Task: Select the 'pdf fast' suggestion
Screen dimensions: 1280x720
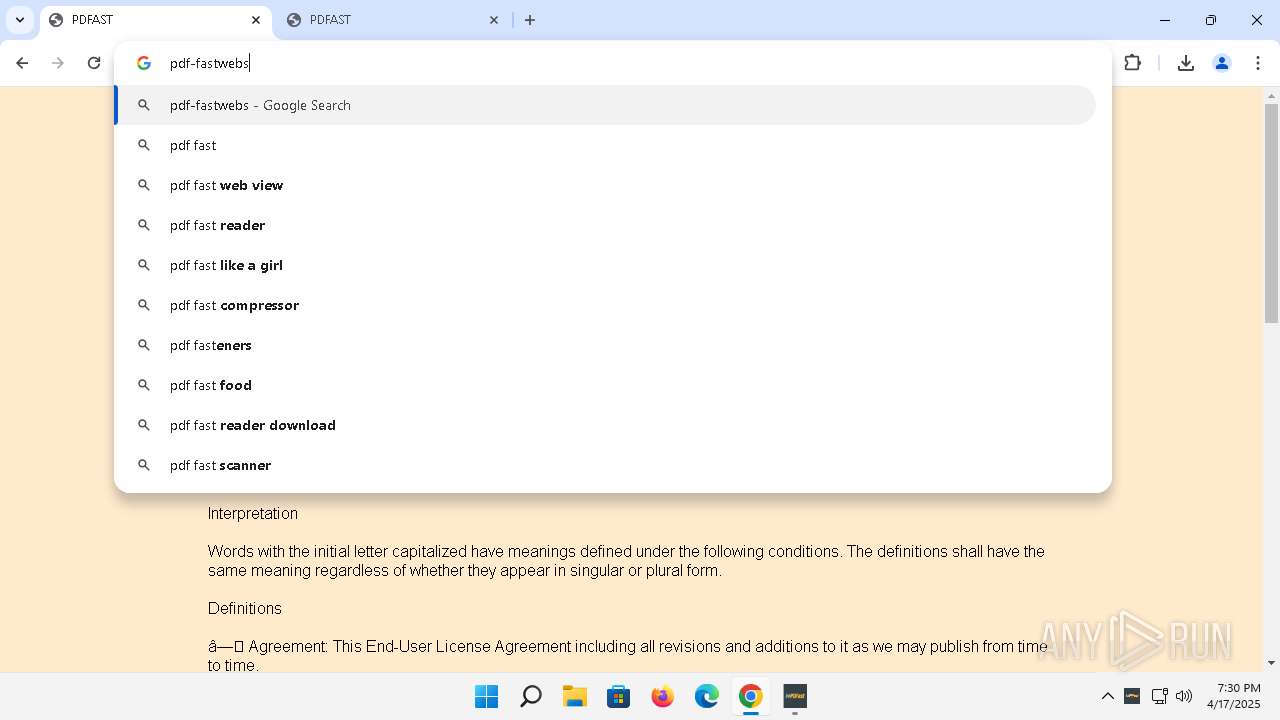Action: point(605,145)
